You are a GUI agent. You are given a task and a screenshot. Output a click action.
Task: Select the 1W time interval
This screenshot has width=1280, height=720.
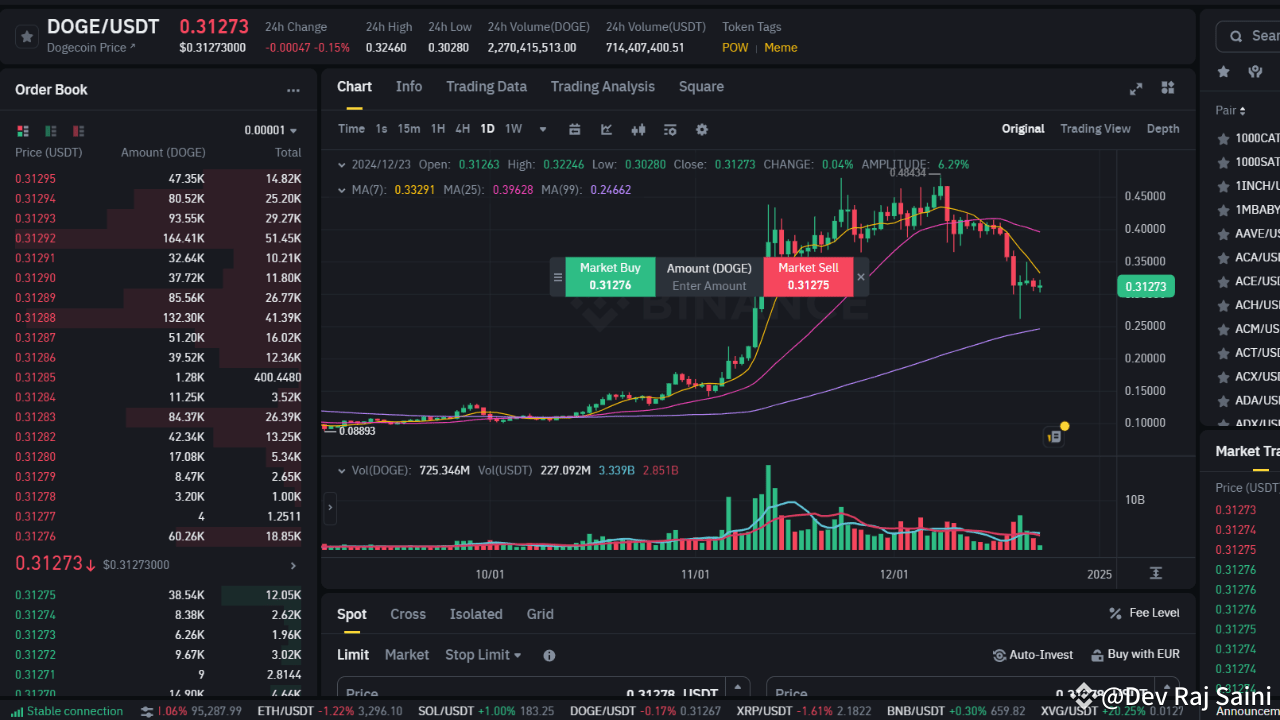(x=513, y=129)
